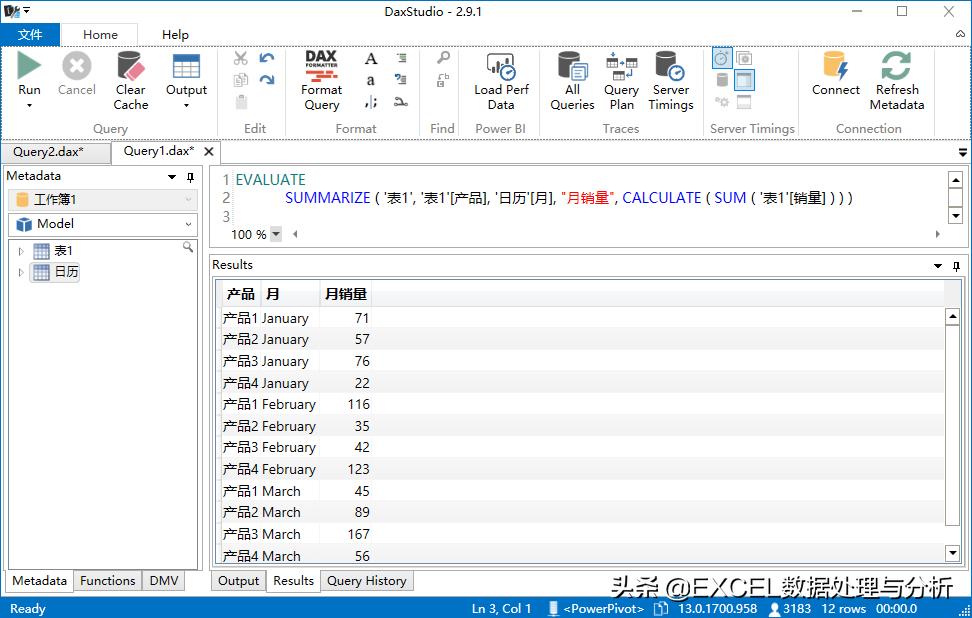Viewport: 972px width, 618px height.
Task: Open the 文件 menu
Action: click(x=30, y=35)
